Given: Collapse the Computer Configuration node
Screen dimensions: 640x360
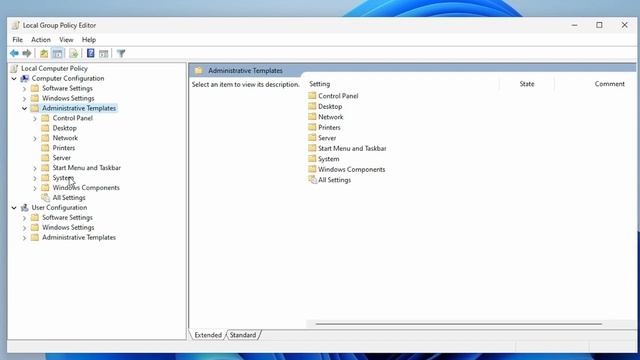Looking at the screenshot, I should coord(14,78).
